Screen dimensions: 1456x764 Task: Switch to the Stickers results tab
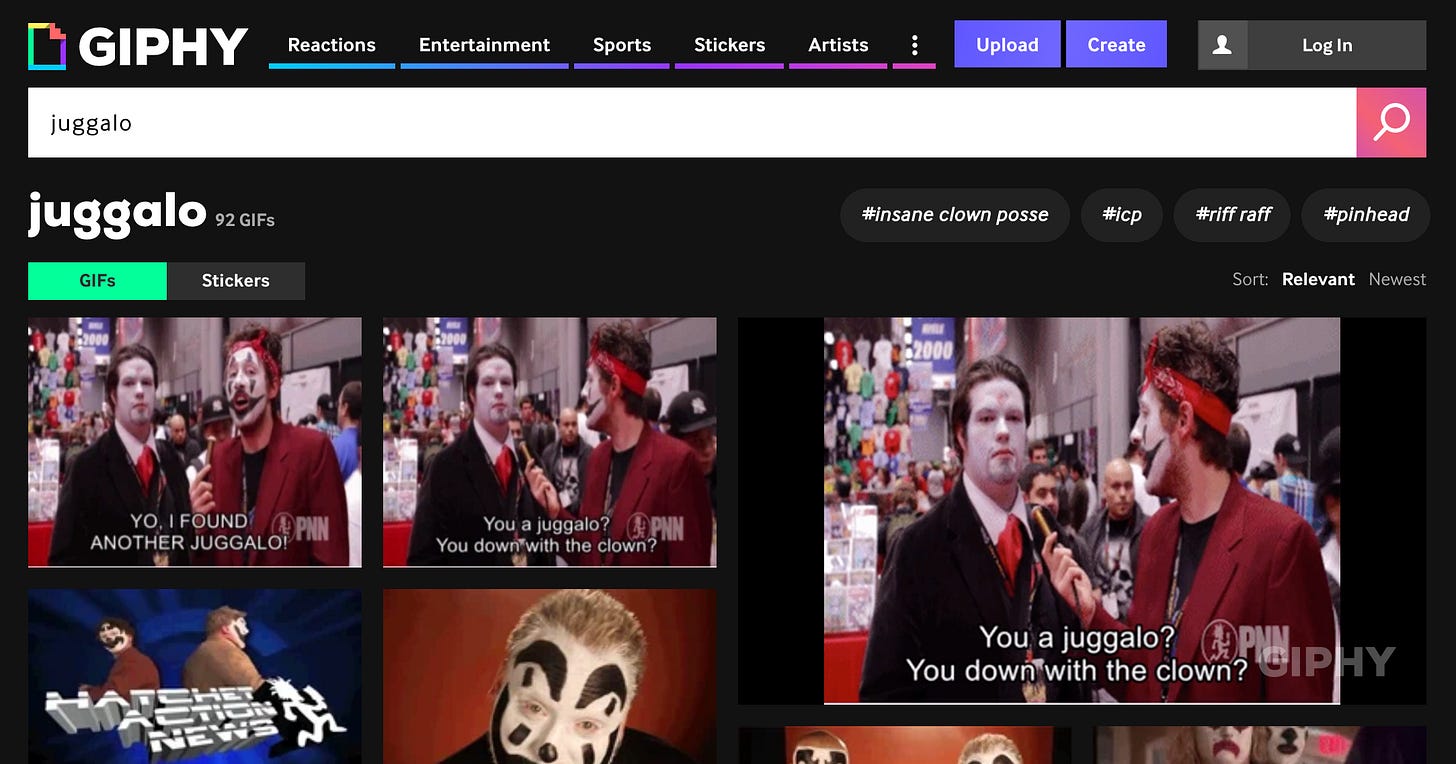pos(236,281)
